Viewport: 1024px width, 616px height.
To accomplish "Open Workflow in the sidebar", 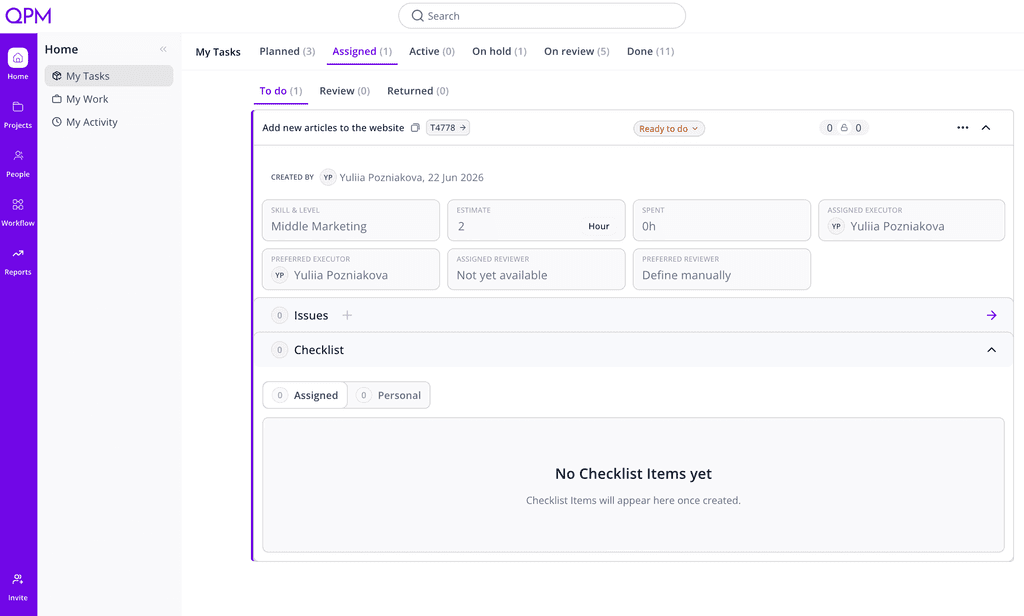I will coord(18,212).
